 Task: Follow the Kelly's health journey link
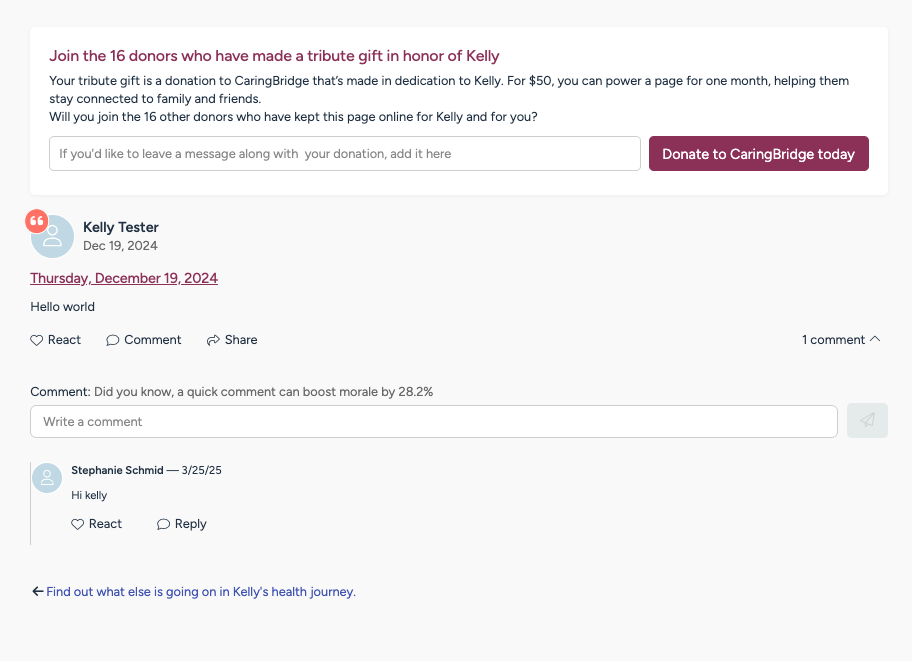click(x=201, y=592)
